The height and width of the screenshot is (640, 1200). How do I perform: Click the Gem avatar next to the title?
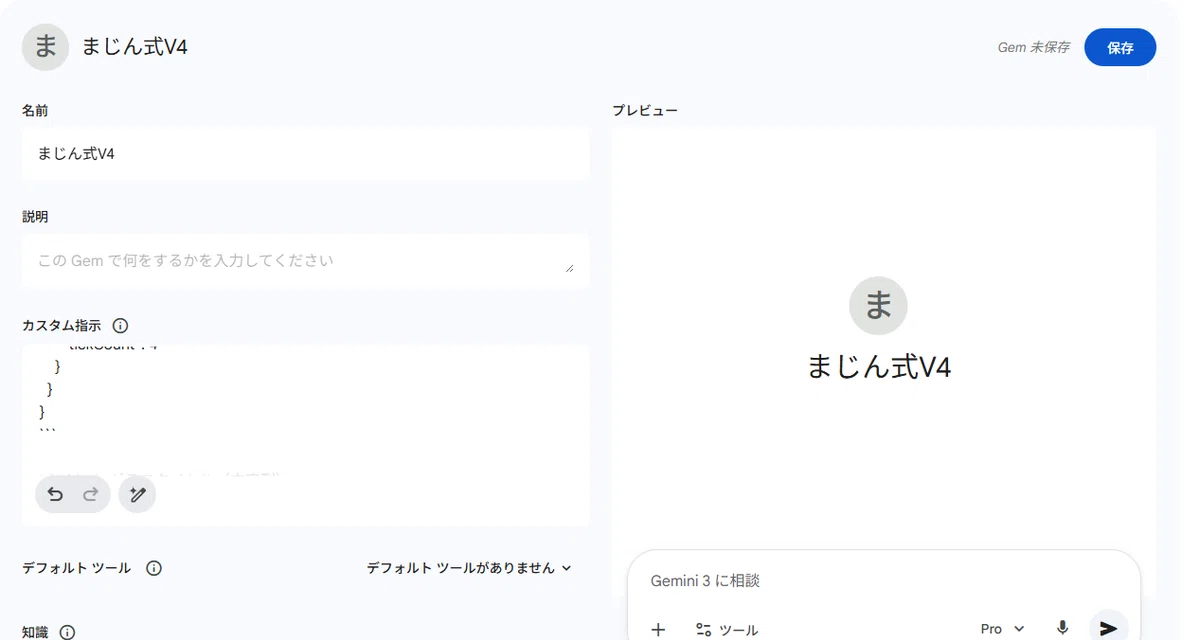(x=45, y=47)
